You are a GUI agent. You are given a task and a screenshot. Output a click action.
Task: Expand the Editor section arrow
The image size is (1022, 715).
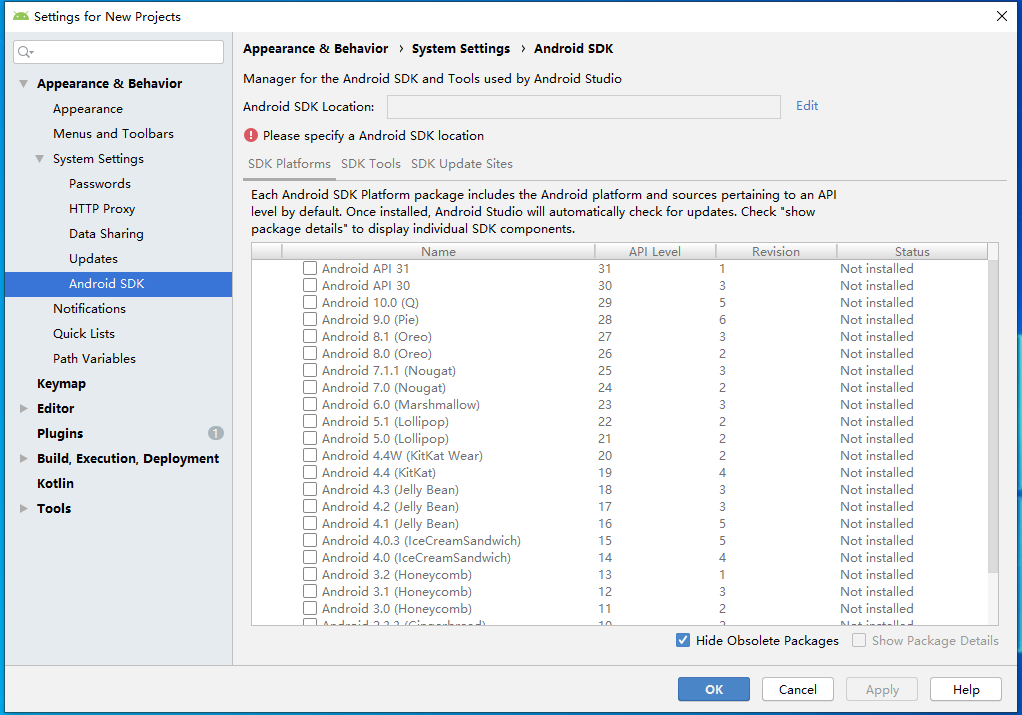(23, 409)
